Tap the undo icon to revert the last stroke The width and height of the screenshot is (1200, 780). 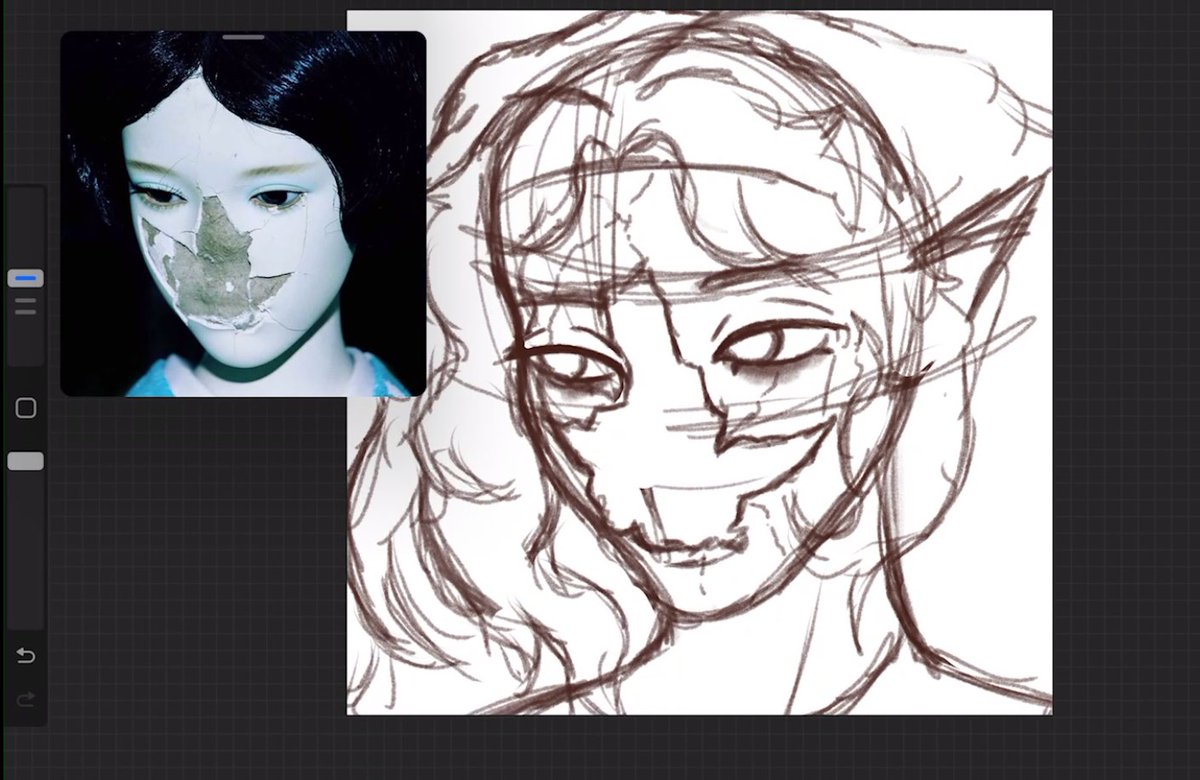[25, 656]
